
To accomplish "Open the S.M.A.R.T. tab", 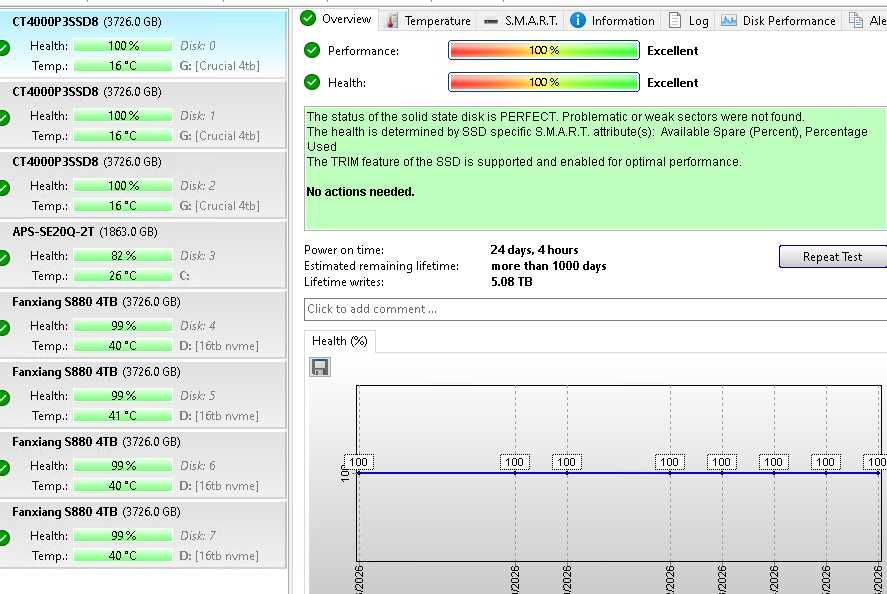I will [x=521, y=21].
